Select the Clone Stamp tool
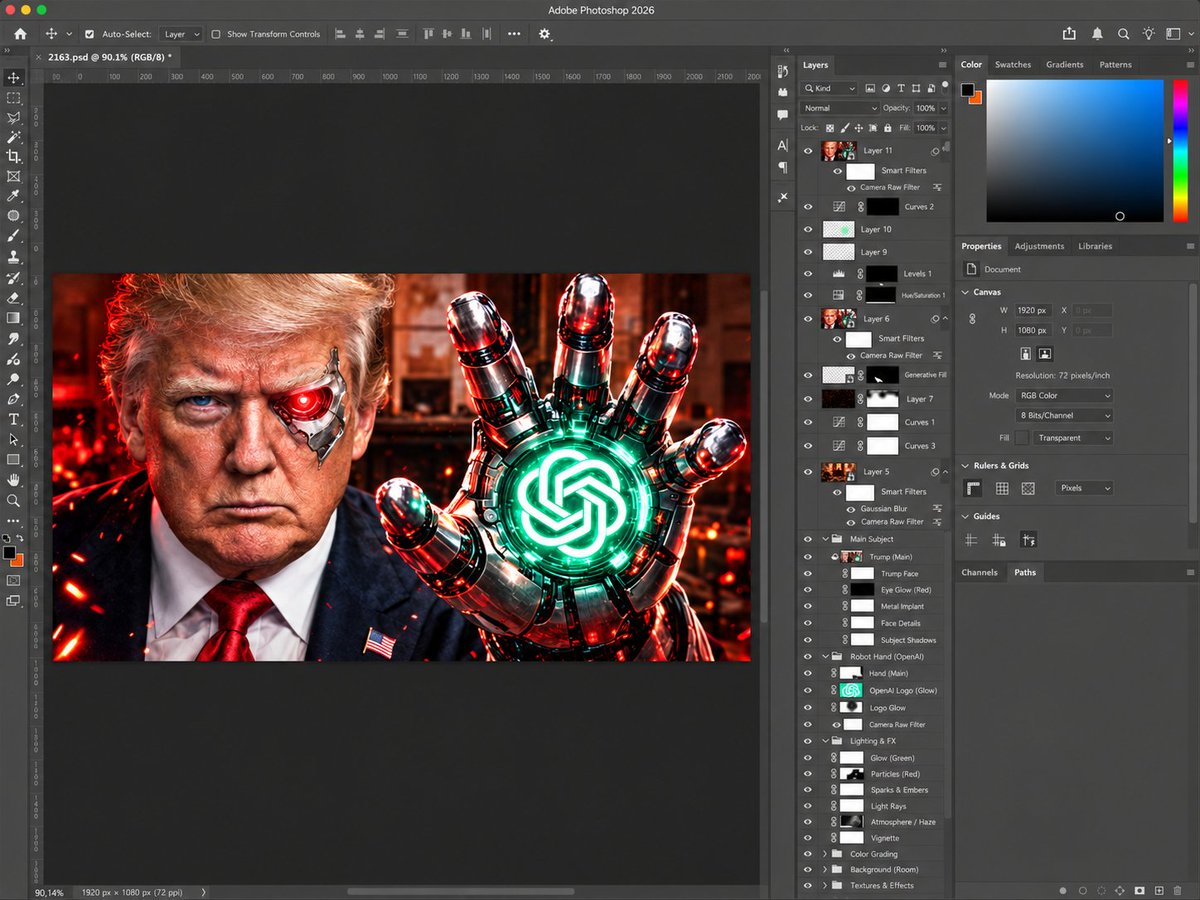1200x900 pixels. (x=13, y=257)
